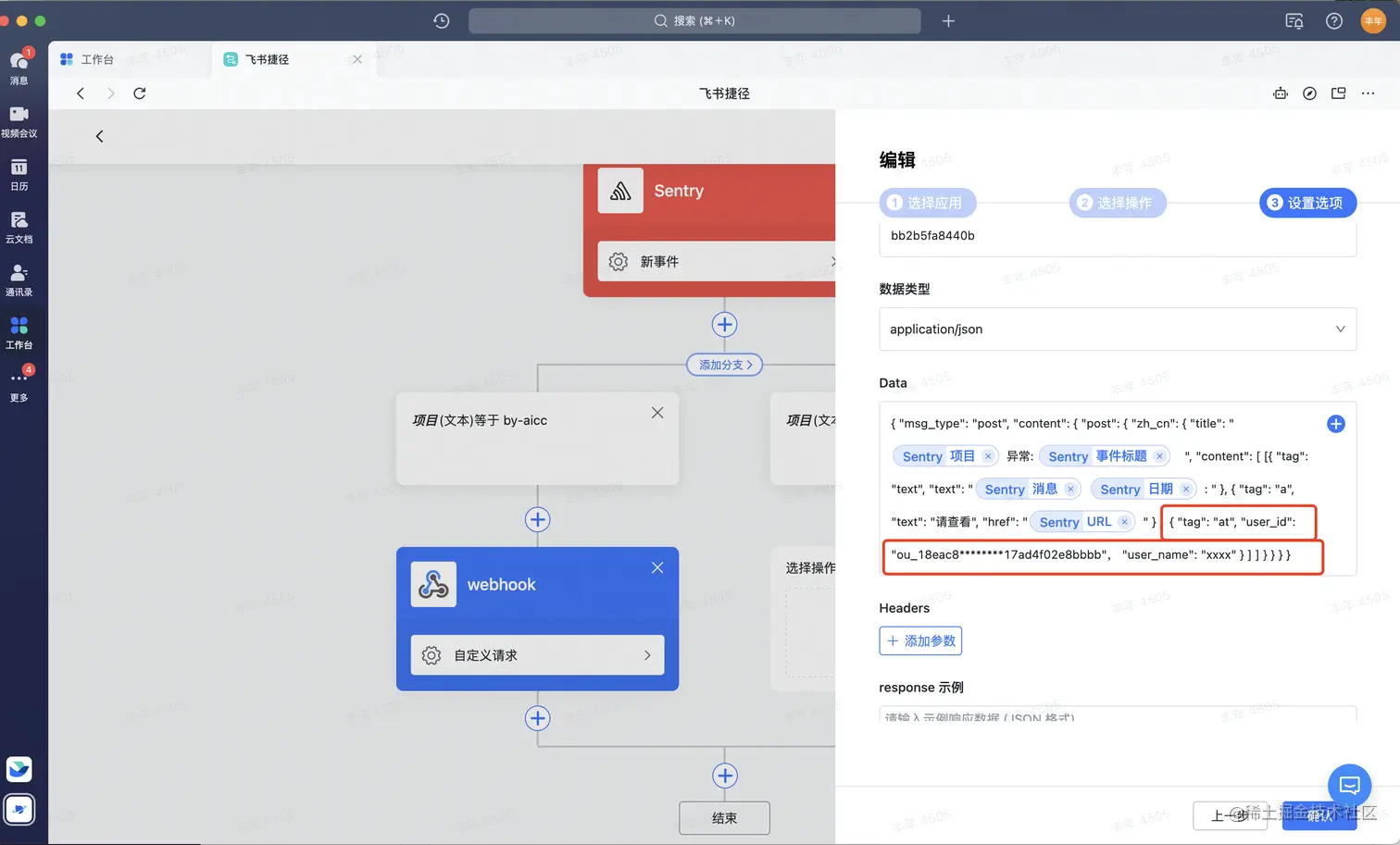The image size is (1400, 845).
Task: Delete the 'by-aicc' condition branch card
Action: tap(657, 413)
